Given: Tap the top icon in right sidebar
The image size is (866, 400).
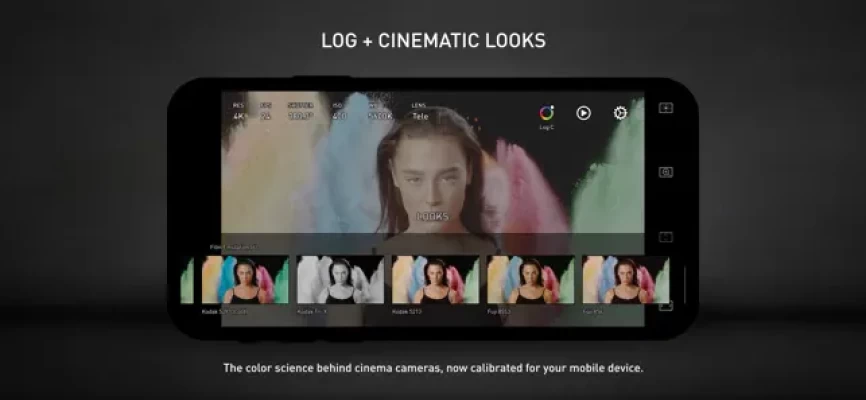Looking at the screenshot, I should (x=666, y=108).
